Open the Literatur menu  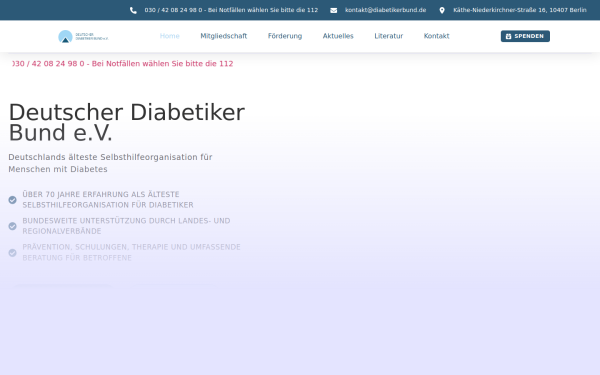click(388, 36)
